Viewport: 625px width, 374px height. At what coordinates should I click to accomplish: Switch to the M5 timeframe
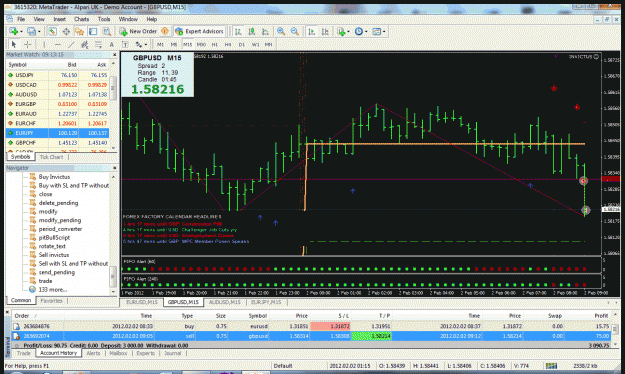[x=174, y=44]
